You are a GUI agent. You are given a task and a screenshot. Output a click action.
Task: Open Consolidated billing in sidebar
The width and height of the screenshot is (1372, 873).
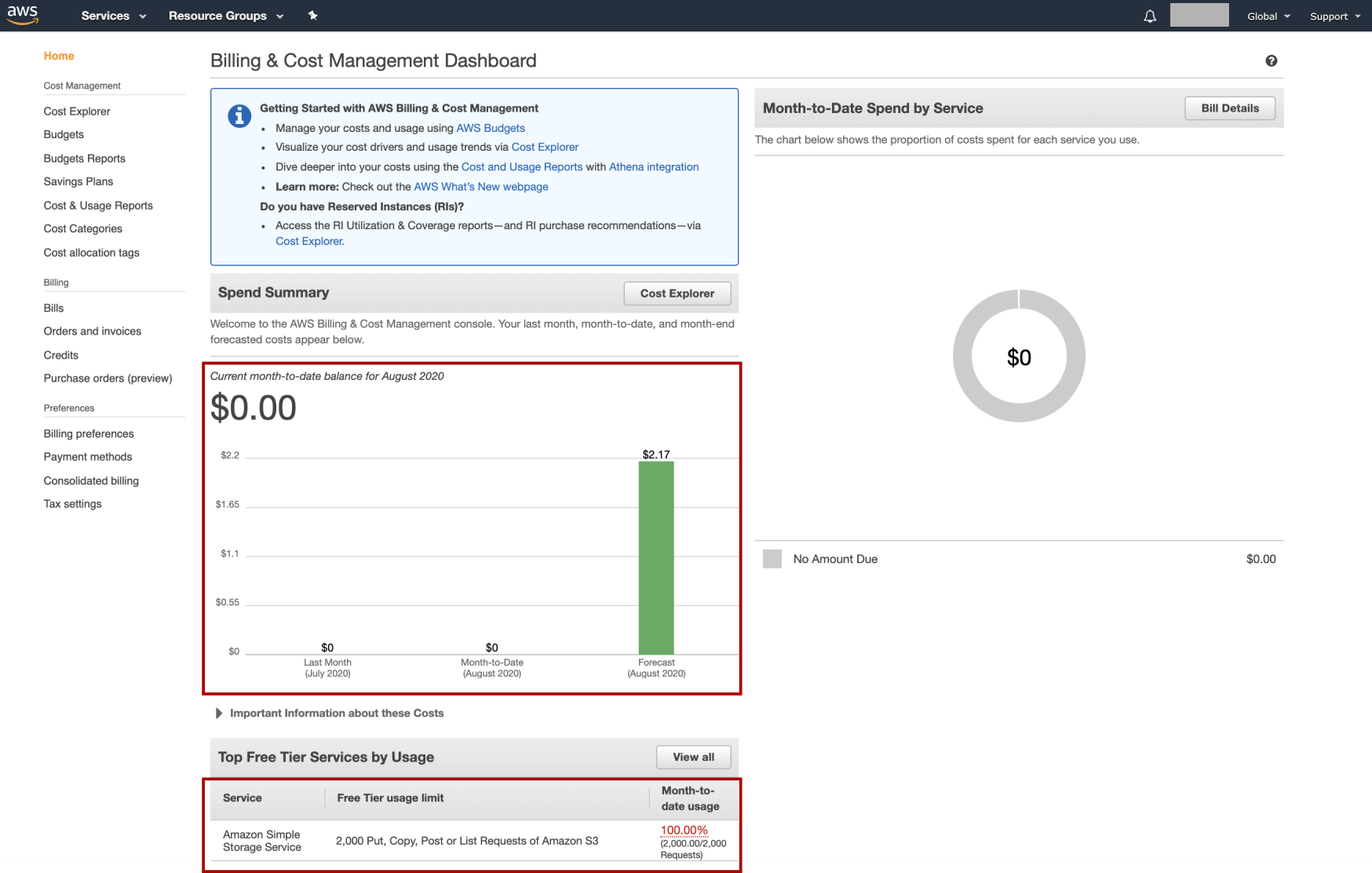pyautogui.click(x=91, y=480)
